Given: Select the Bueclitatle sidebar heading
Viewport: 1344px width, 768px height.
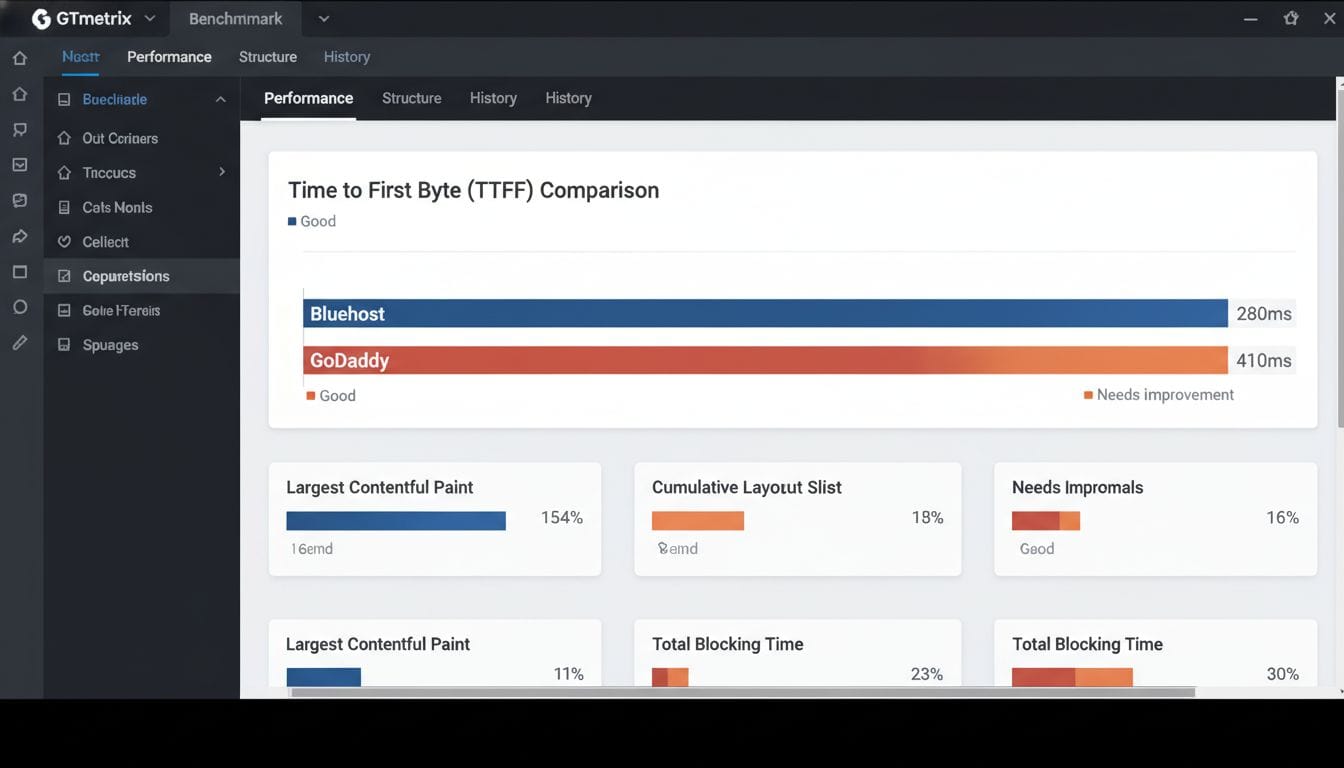Looking at the screenshot, I should click(x=115, y=100).
